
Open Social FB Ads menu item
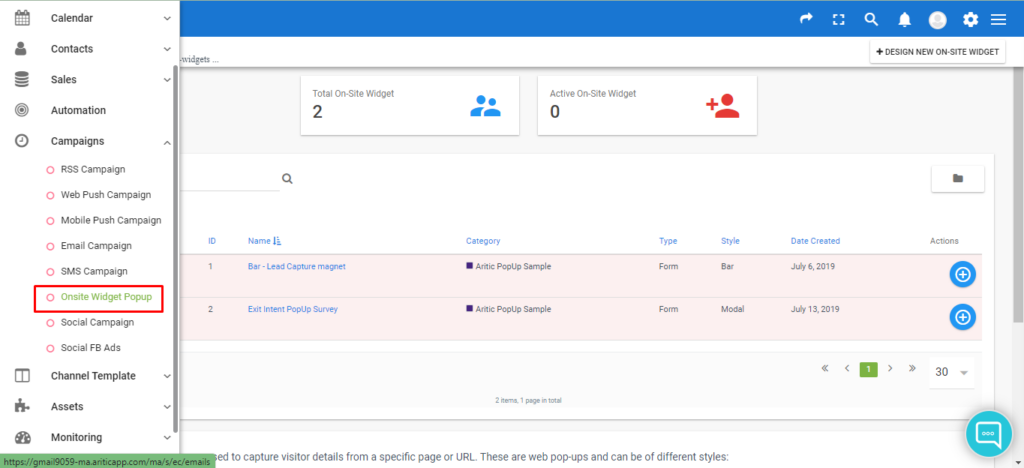tap(91, 348)
